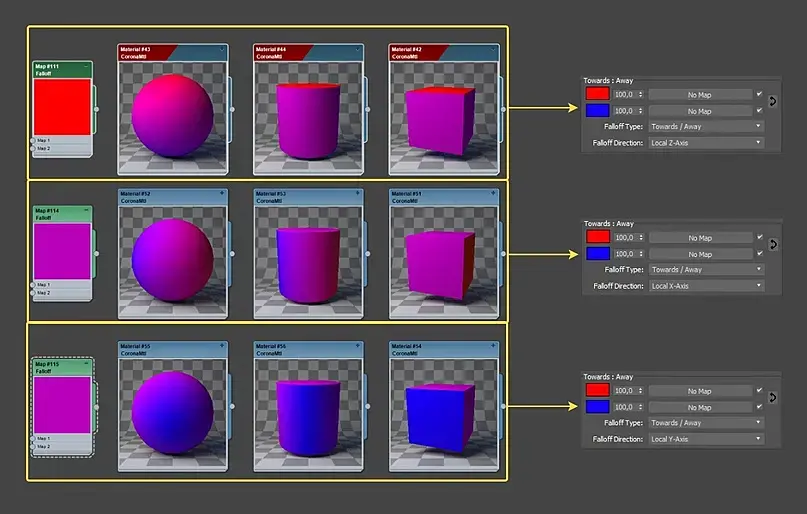Click the output socket of Material #54
This screenshot has width=807, height=514.
[x=503, y=406]
